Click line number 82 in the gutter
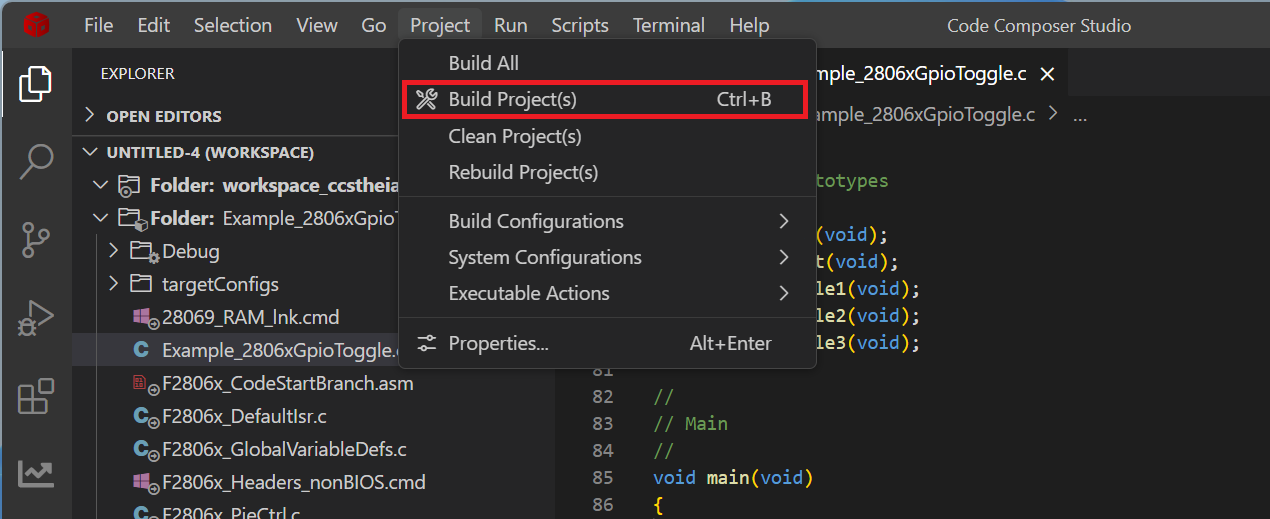 pos(602,397)
